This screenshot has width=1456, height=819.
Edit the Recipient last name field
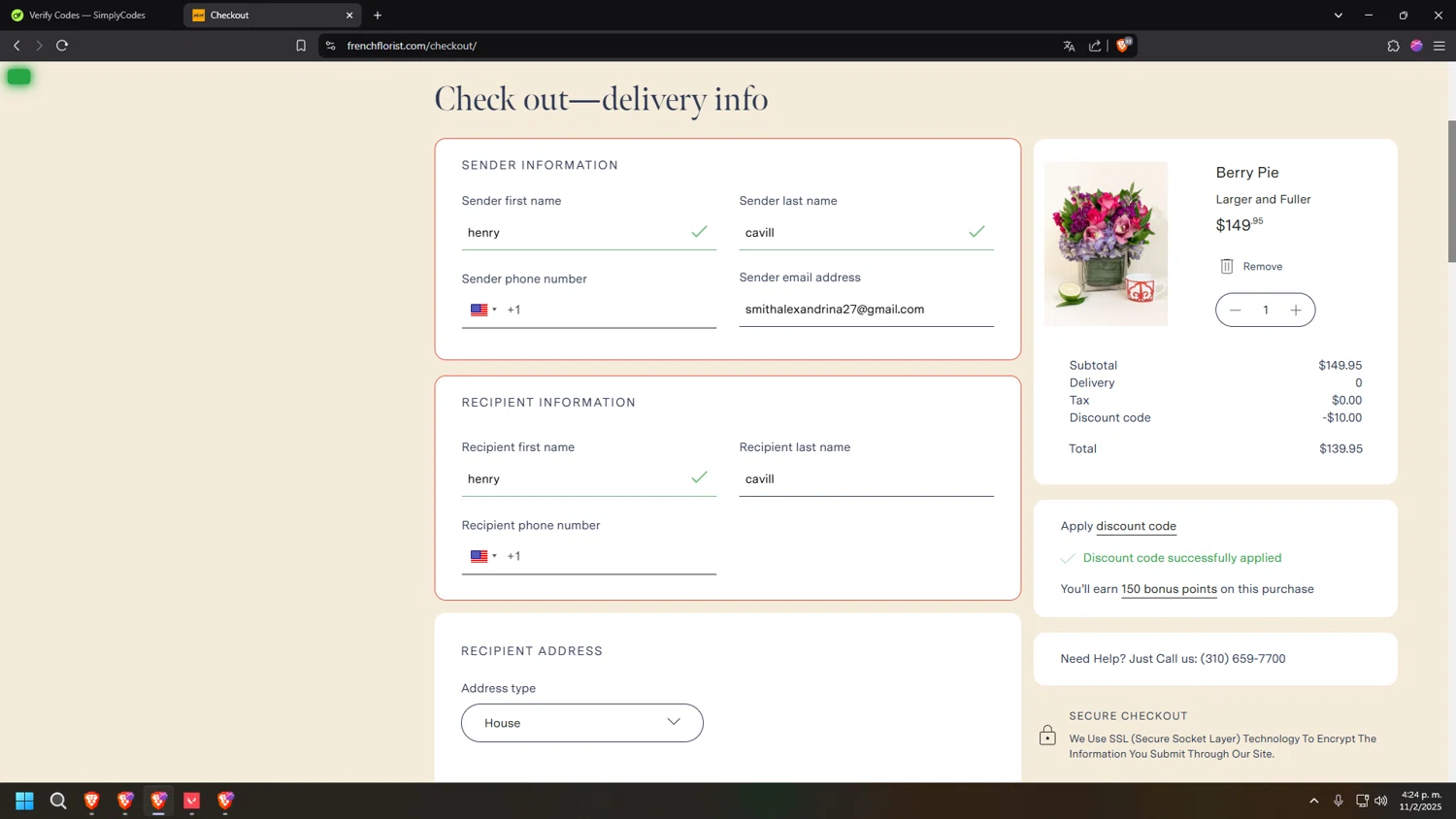866,478
